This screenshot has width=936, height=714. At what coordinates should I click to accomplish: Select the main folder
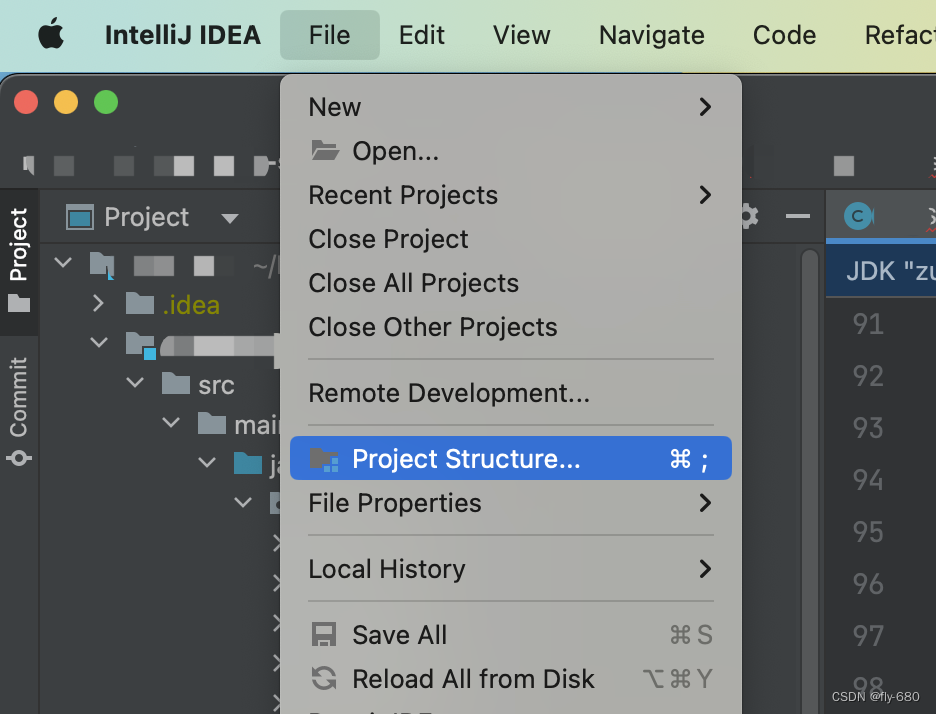click(x=239, y=424)
